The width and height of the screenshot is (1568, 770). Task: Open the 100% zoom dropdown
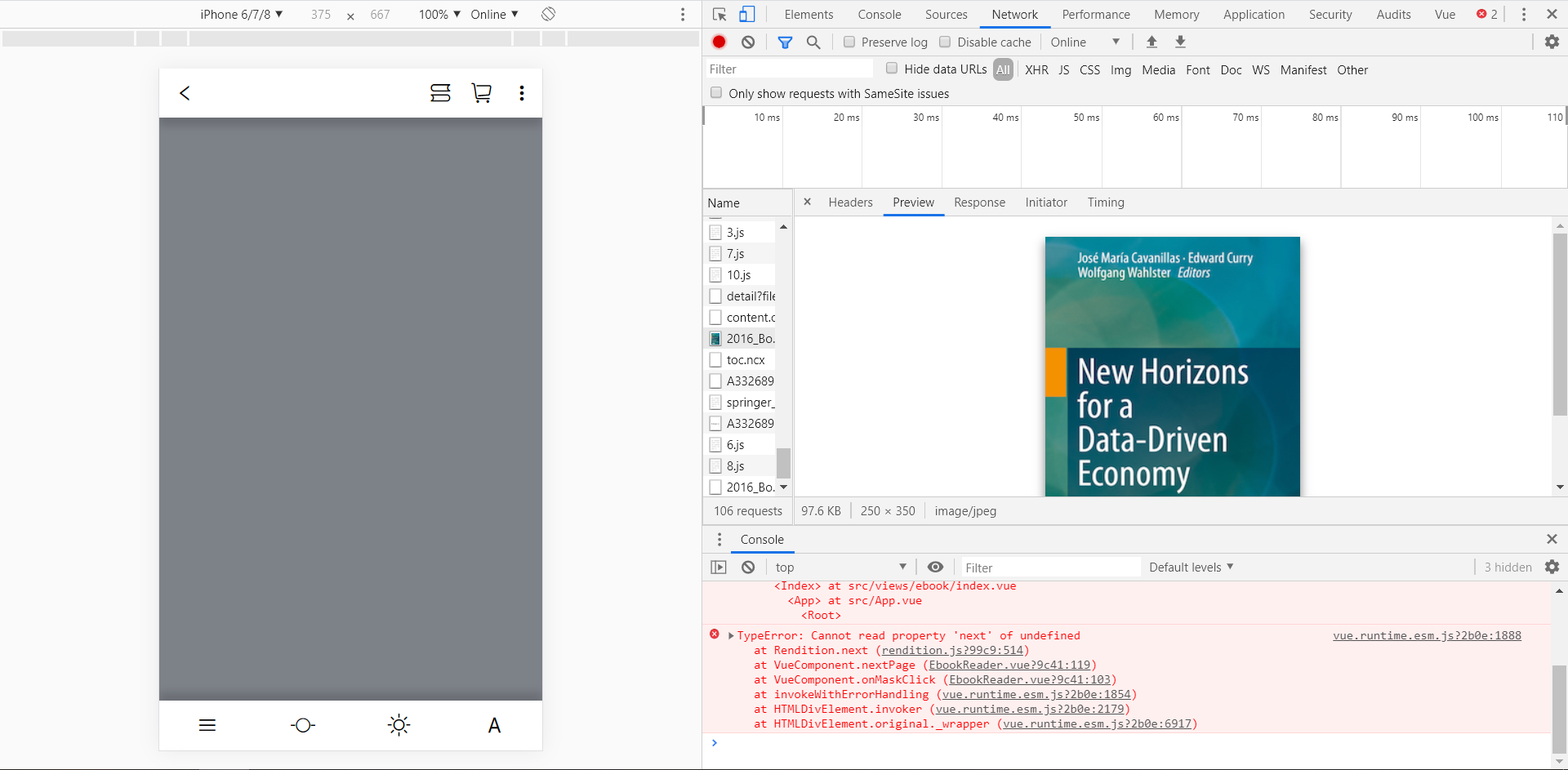pyautogui.click(x=439, y=14)
